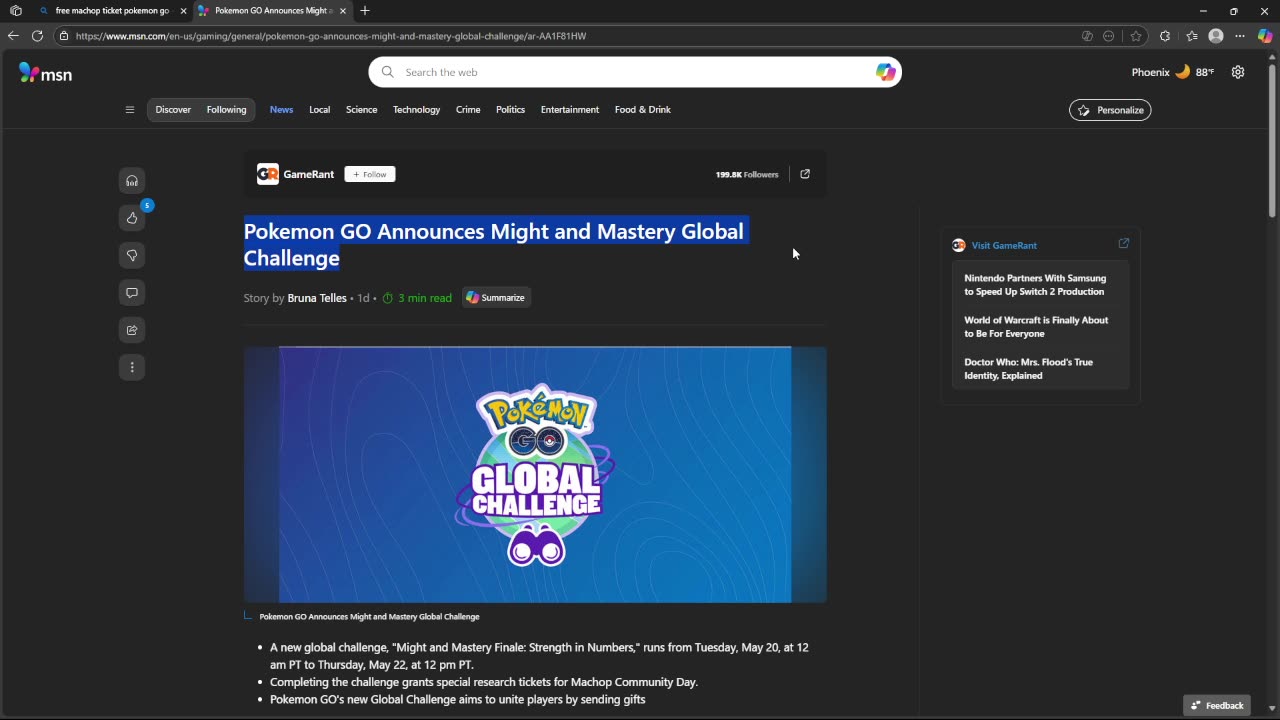This screenshot has height=720, width=1280.
Task: Open the Extensions puzzle icon
Action: click(1165, 36)
